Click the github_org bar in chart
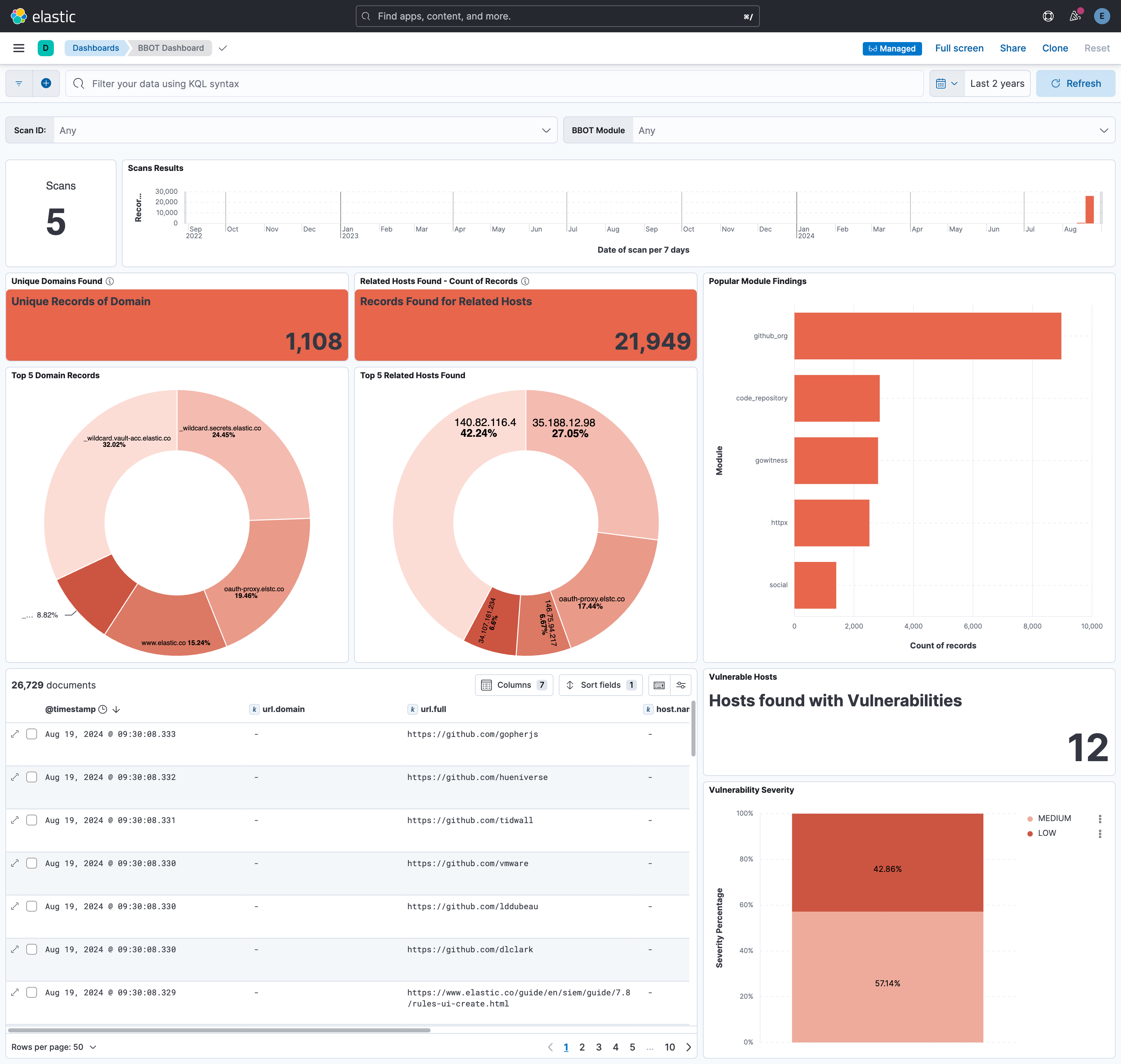Image resolution: width=1121 pixels, height=1064 pixels. [927, 336]
